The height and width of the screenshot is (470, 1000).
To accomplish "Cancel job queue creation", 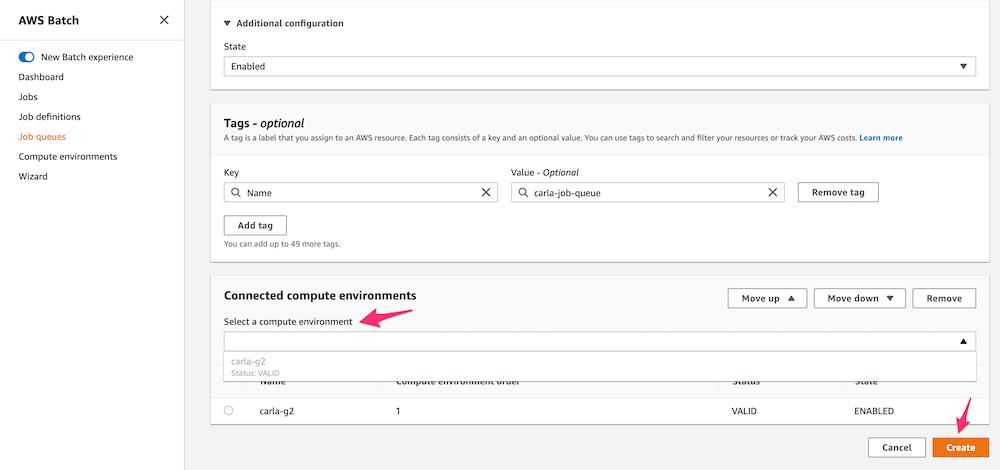I will 897,448.
